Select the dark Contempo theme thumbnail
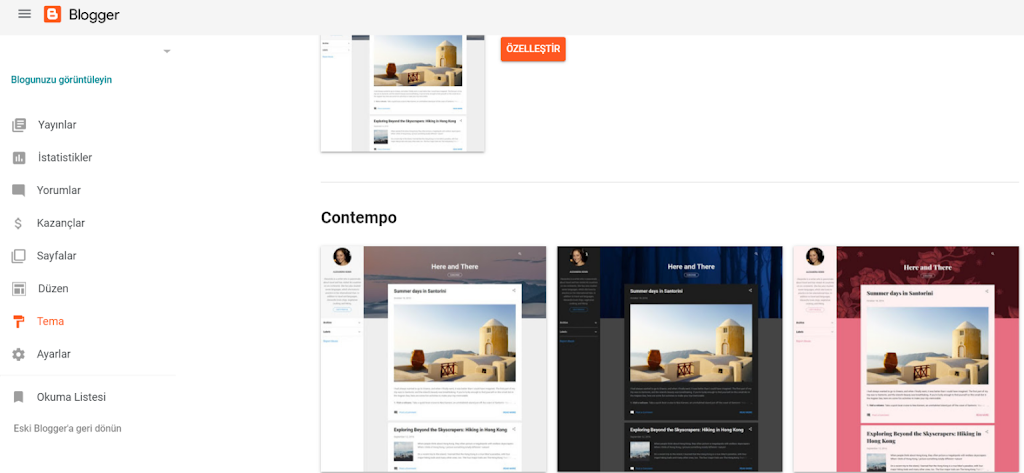The image size is (1024, 473). pyautogui.click(x=669, y=358)
